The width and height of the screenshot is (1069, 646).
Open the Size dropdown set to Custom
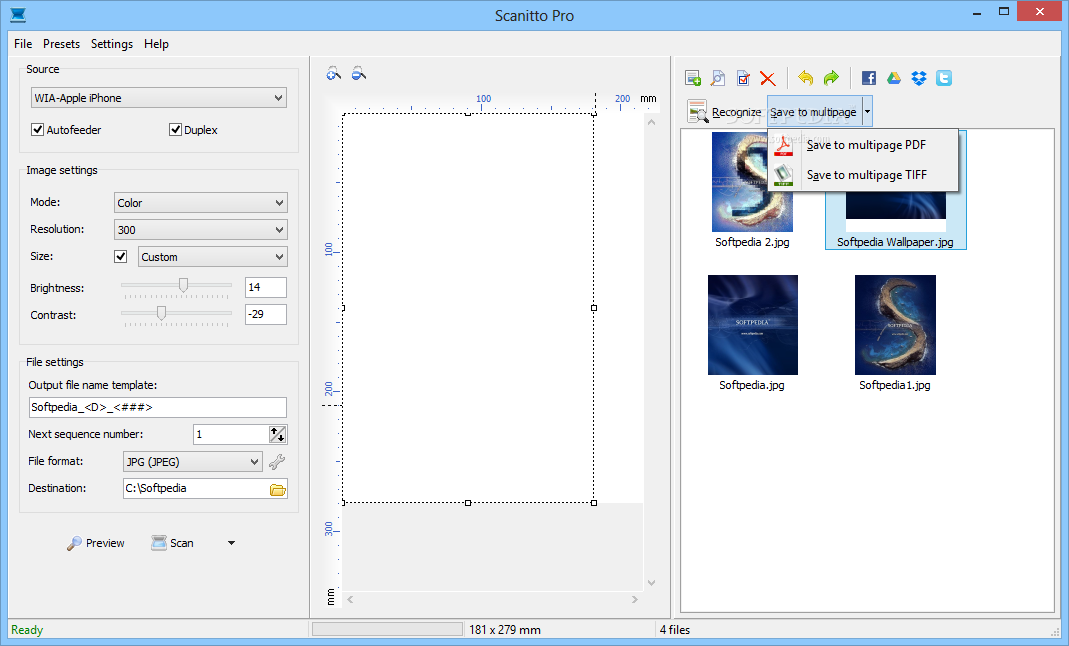(213, 256)
